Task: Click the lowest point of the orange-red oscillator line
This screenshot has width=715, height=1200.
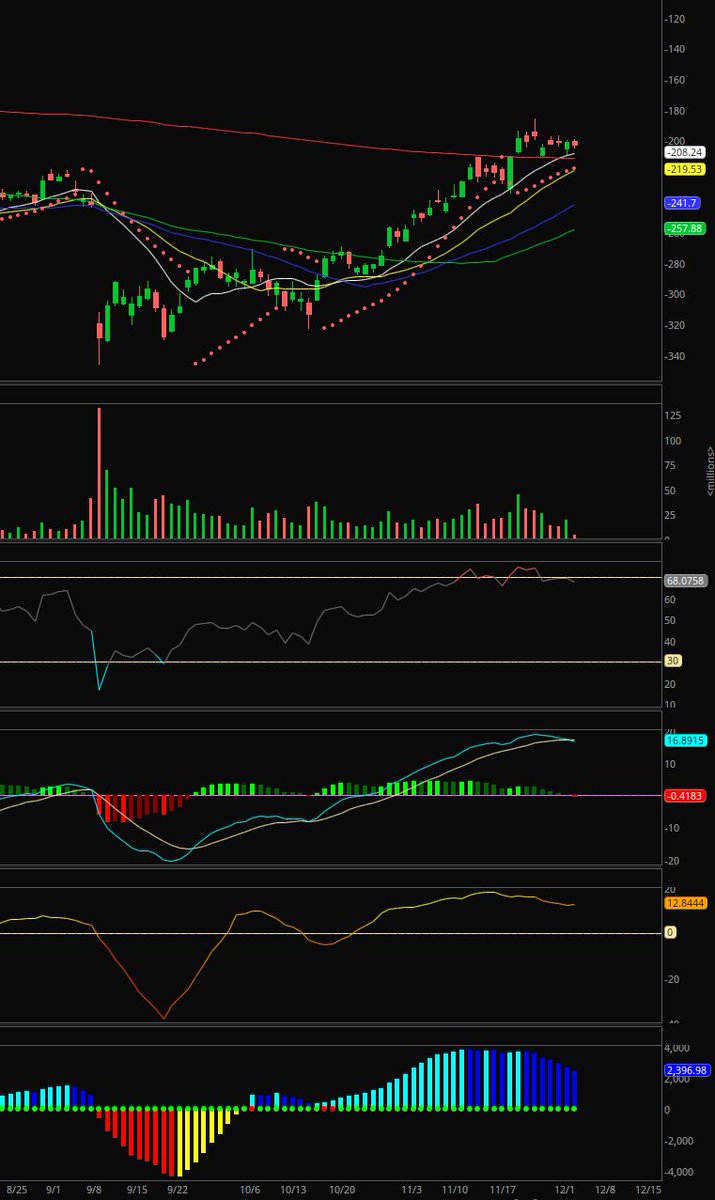Action: coord(163,1018)
